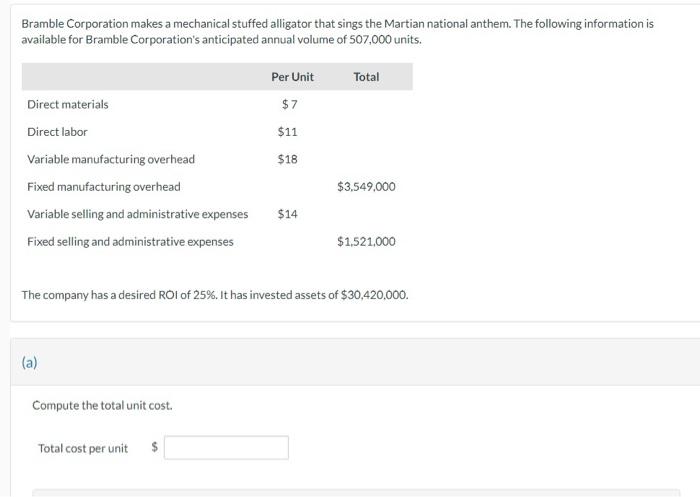Click the $18 variable overhead value
700x497 pixels.
(288, 159)
